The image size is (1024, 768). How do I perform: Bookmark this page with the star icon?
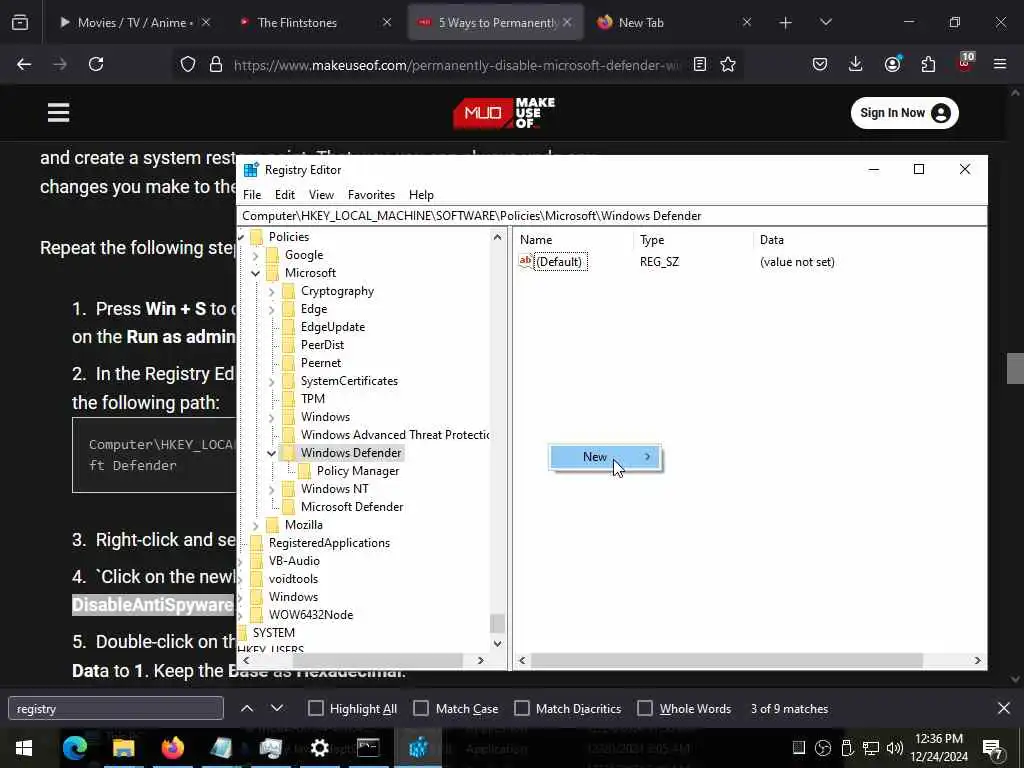(x=728, y=64)
